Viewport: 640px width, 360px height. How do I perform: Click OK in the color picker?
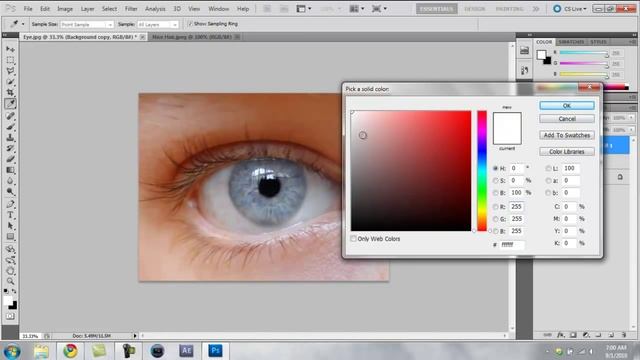tap(567, 106)
